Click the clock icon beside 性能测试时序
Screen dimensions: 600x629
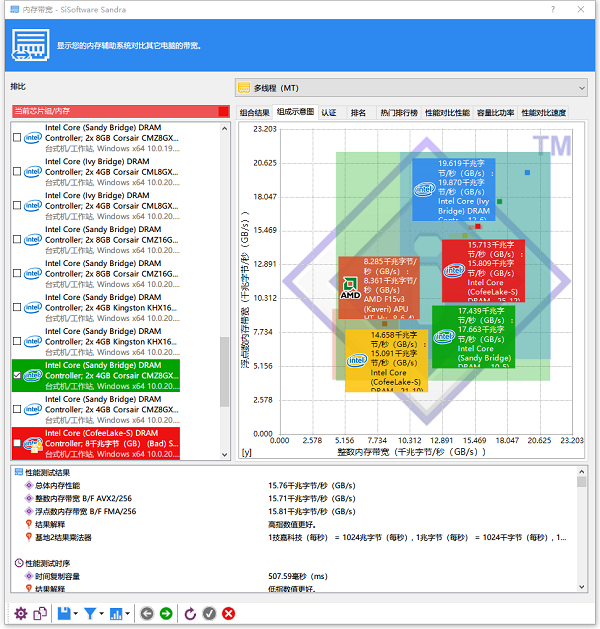18,563
